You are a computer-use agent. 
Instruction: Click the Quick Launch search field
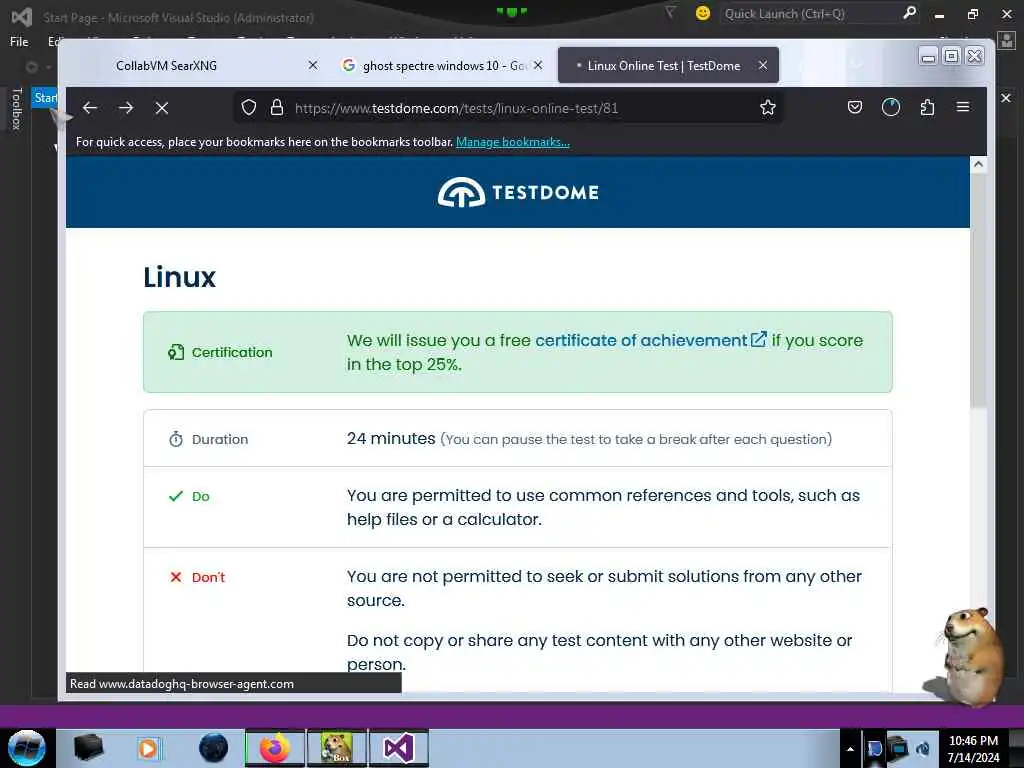(x=808, y=14)
